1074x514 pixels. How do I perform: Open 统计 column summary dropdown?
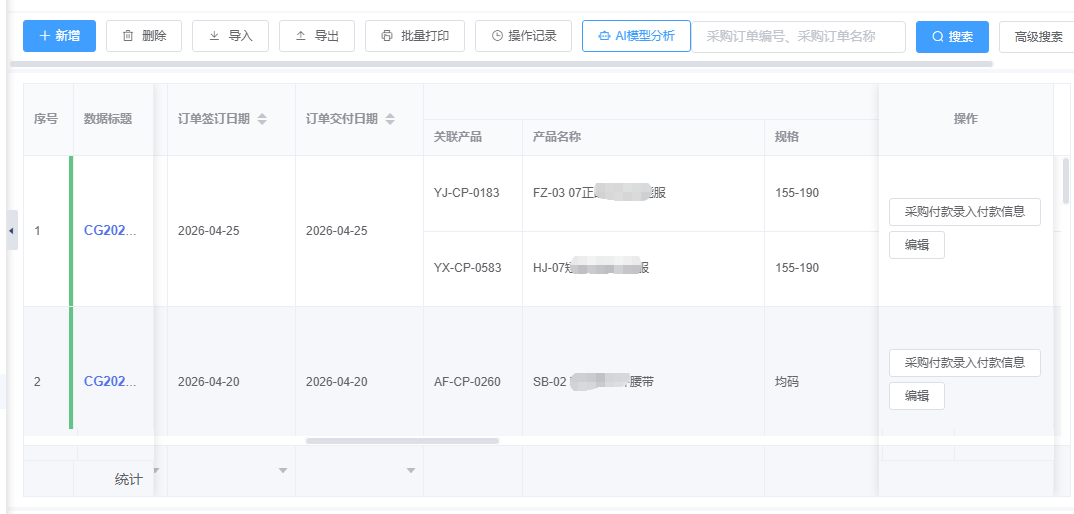[156, 471]
